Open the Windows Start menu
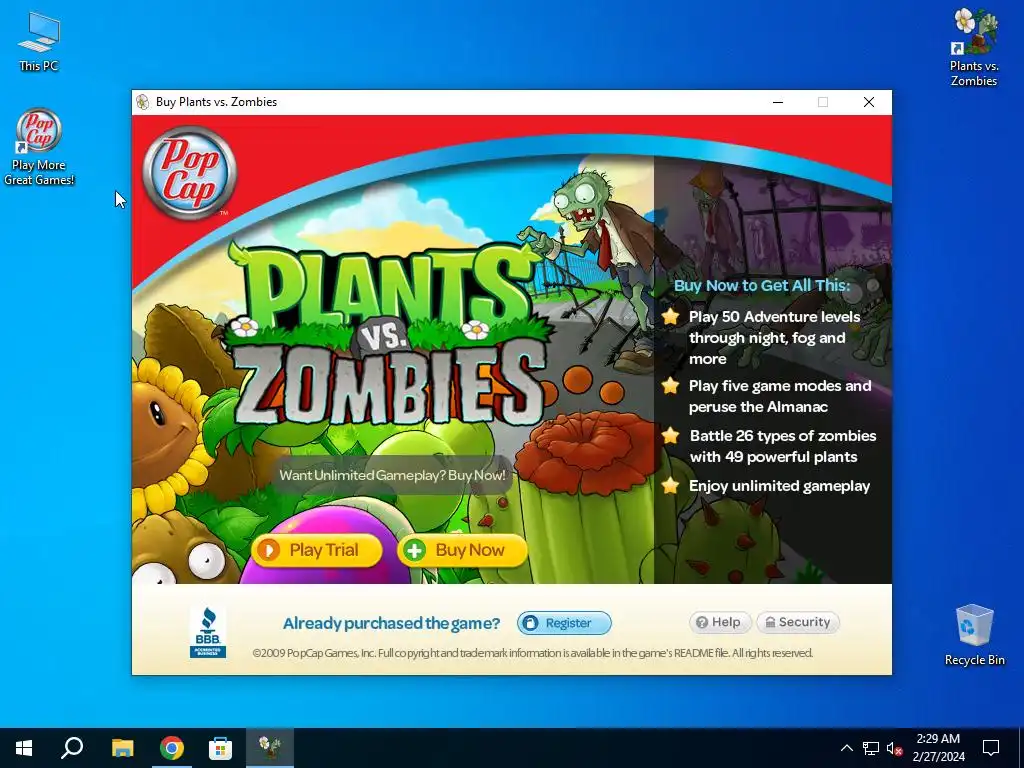Image resolution: width=1024 pixels, height=768 pixels. tap(24, 748)
